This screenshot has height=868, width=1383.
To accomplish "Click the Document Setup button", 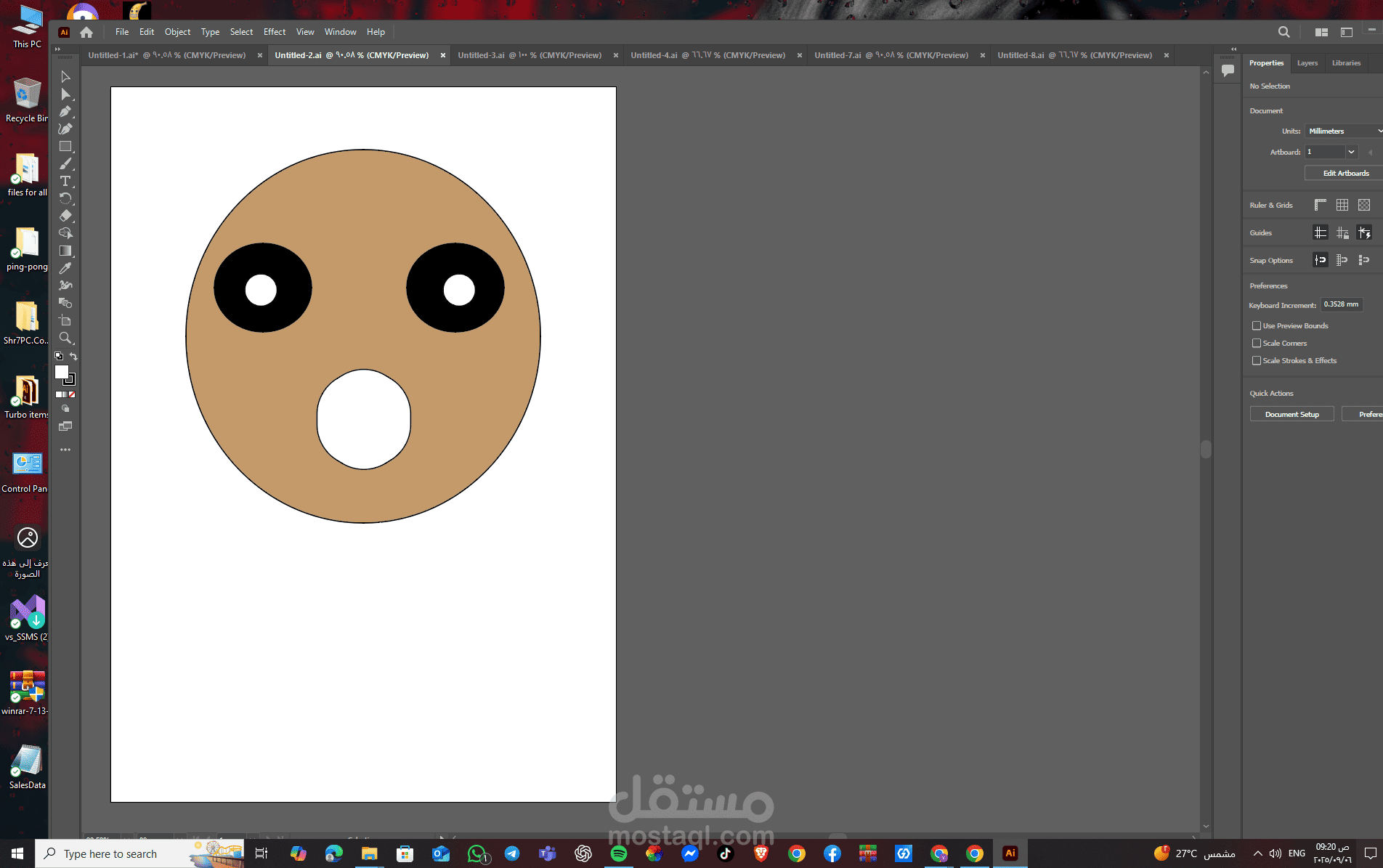I will click(1291, 414).
